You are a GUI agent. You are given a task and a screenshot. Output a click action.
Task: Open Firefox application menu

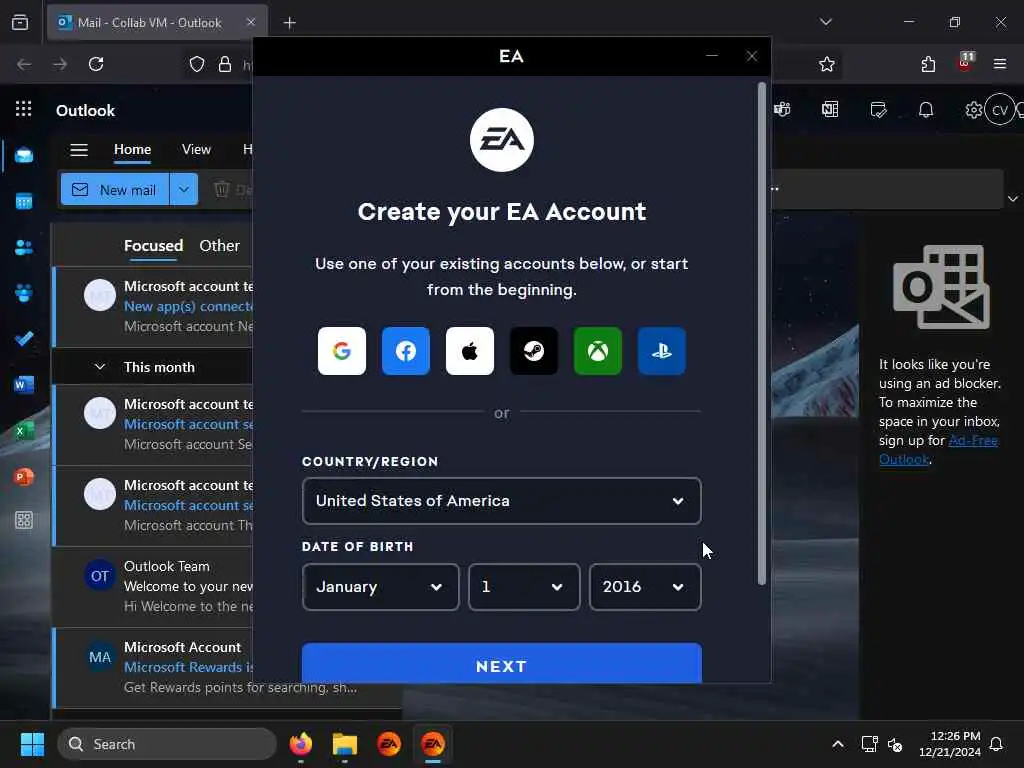tap(1000, 64)
